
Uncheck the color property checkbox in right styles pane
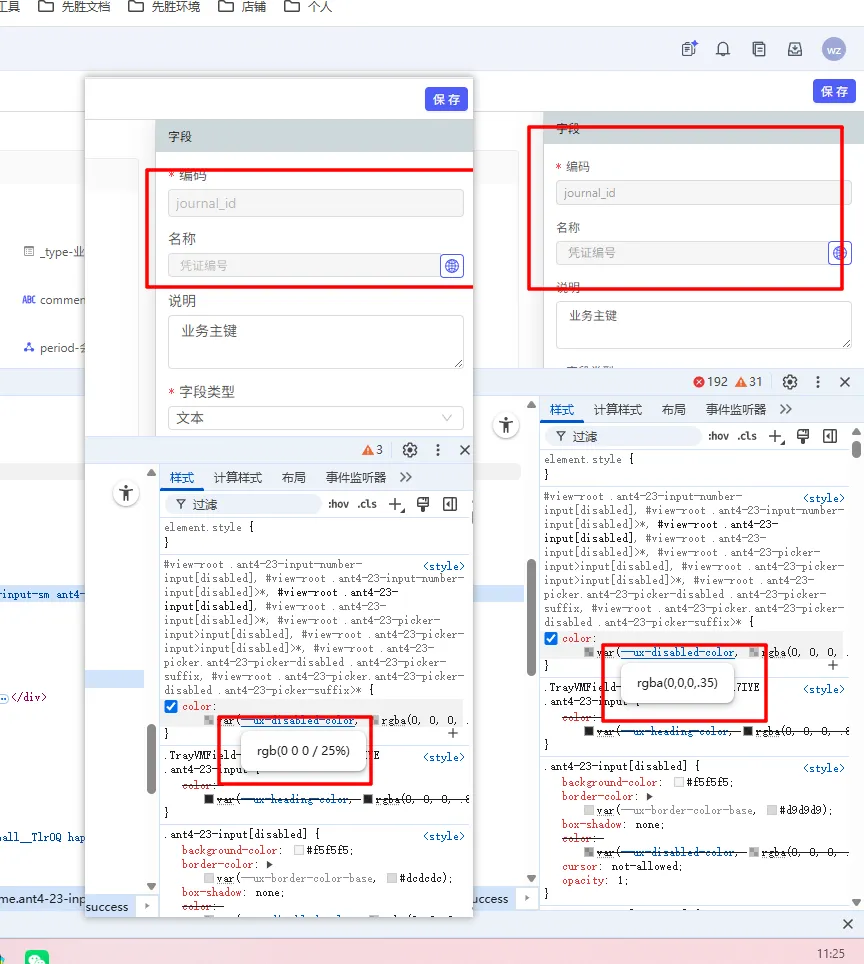551,639
